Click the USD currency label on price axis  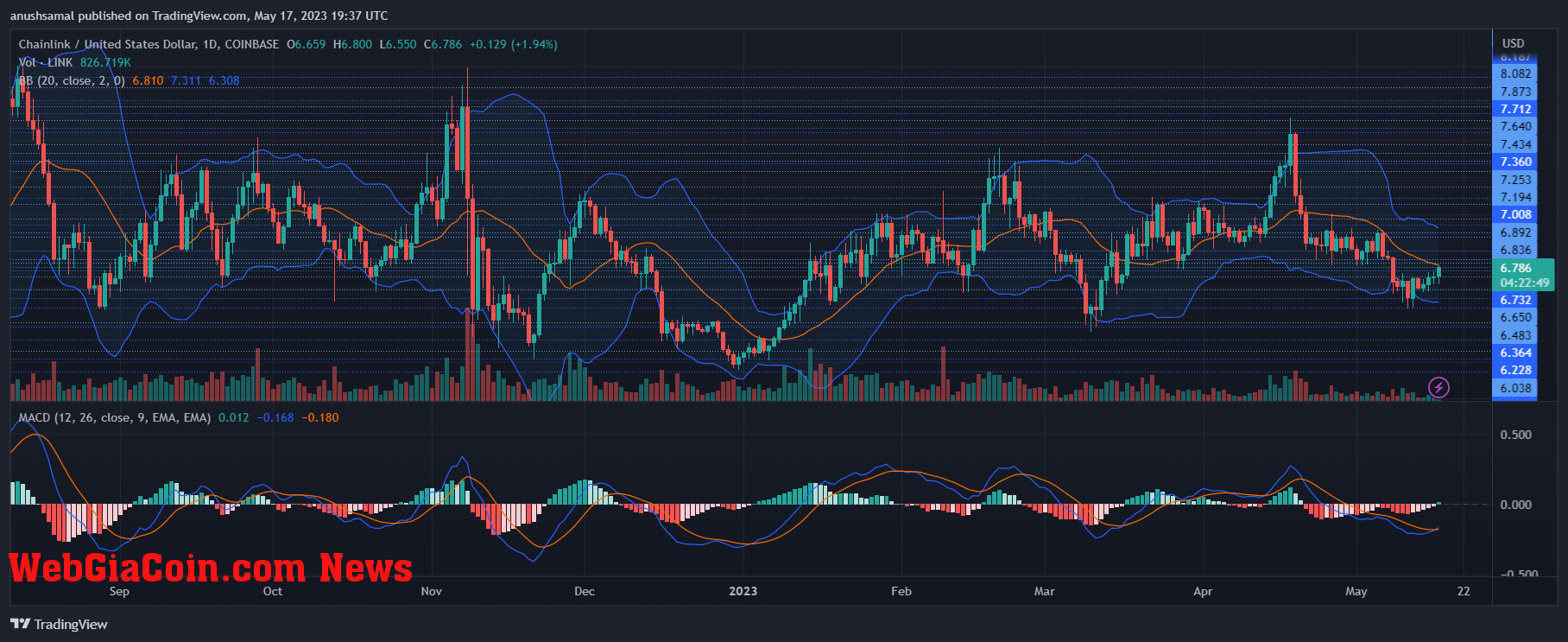1514,43
